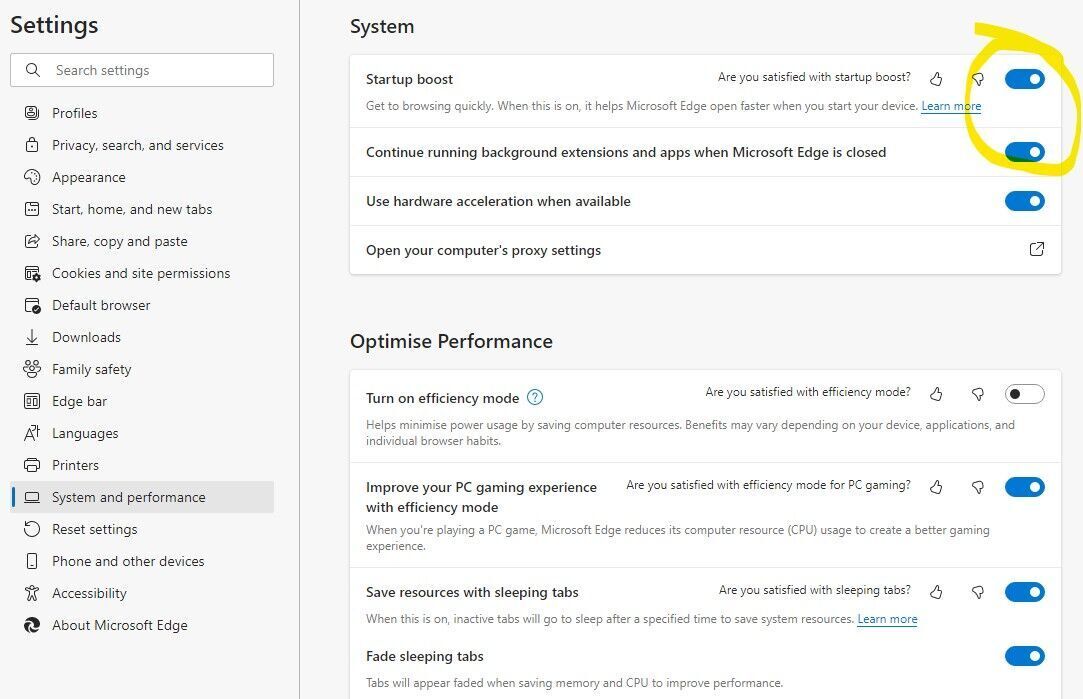Image resolution: width=1083 pixels, height=699 pixels.
Task: Click the Family safety icon
Action: click(32, 369)
